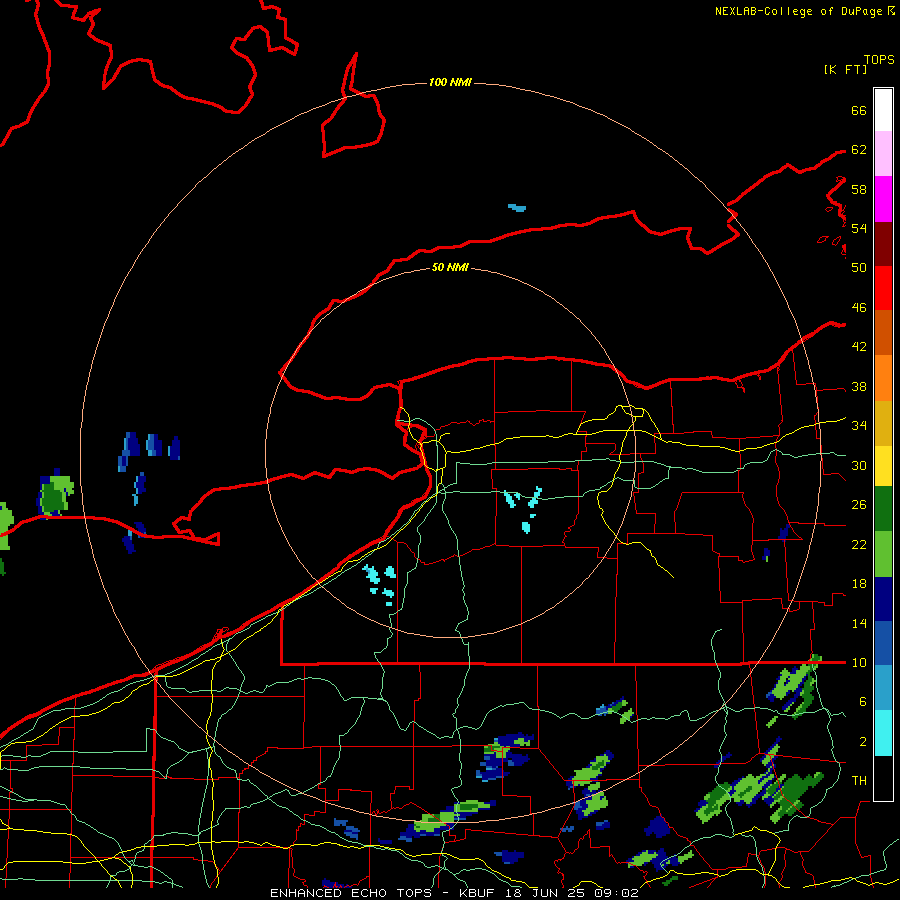900x900 pixels.
Task: Select the light blue legend swatch
Action: (883, 687)
